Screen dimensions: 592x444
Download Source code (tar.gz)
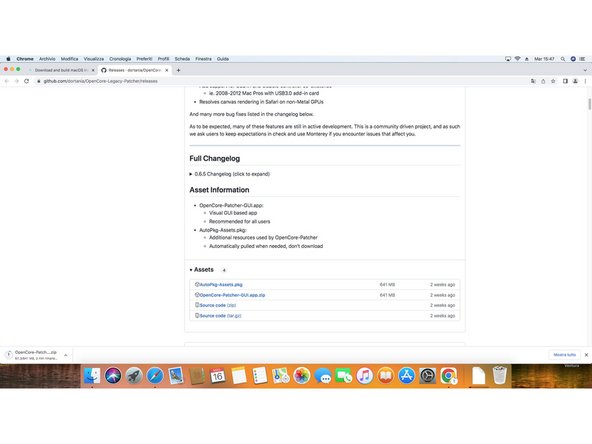[220, 316]
